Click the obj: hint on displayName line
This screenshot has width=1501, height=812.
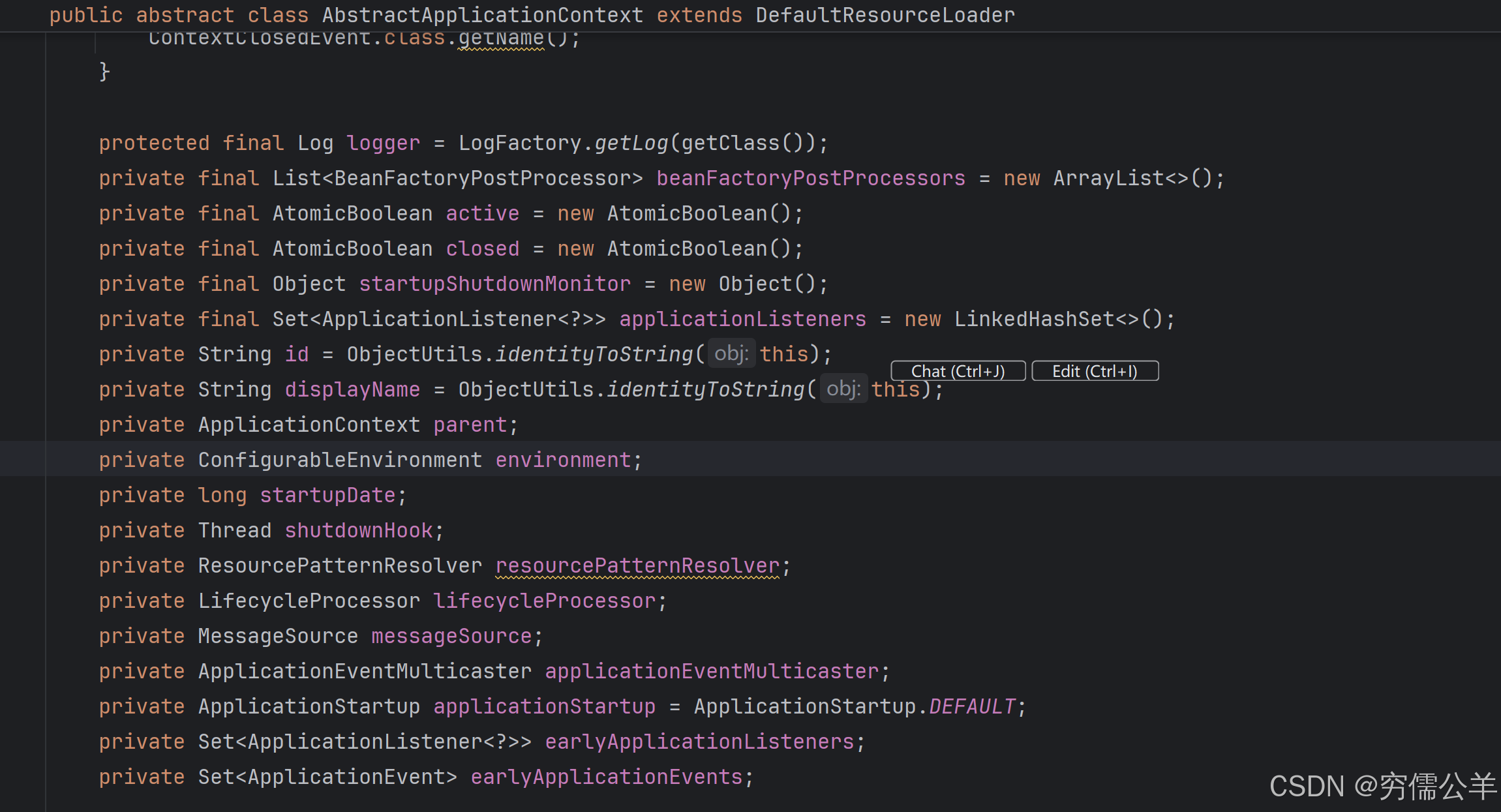[843, 389]
